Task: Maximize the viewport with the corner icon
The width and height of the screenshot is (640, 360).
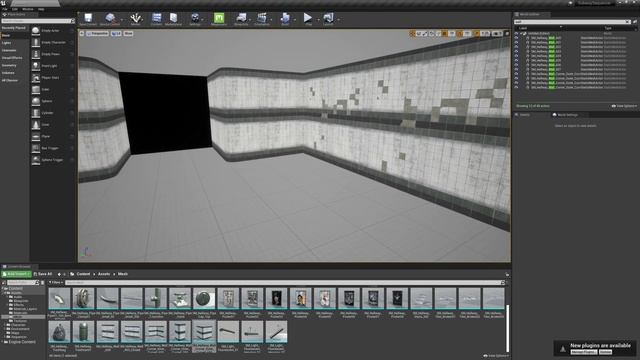Action: click(x=507, y=33)
